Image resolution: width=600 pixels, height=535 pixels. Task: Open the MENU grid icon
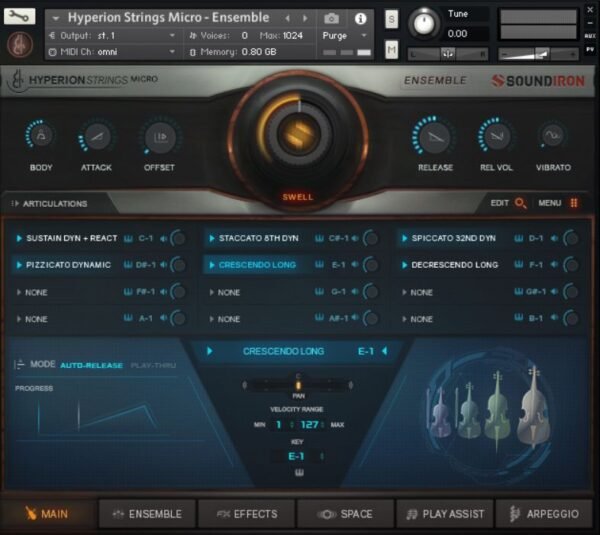click(x=574, y=203)
